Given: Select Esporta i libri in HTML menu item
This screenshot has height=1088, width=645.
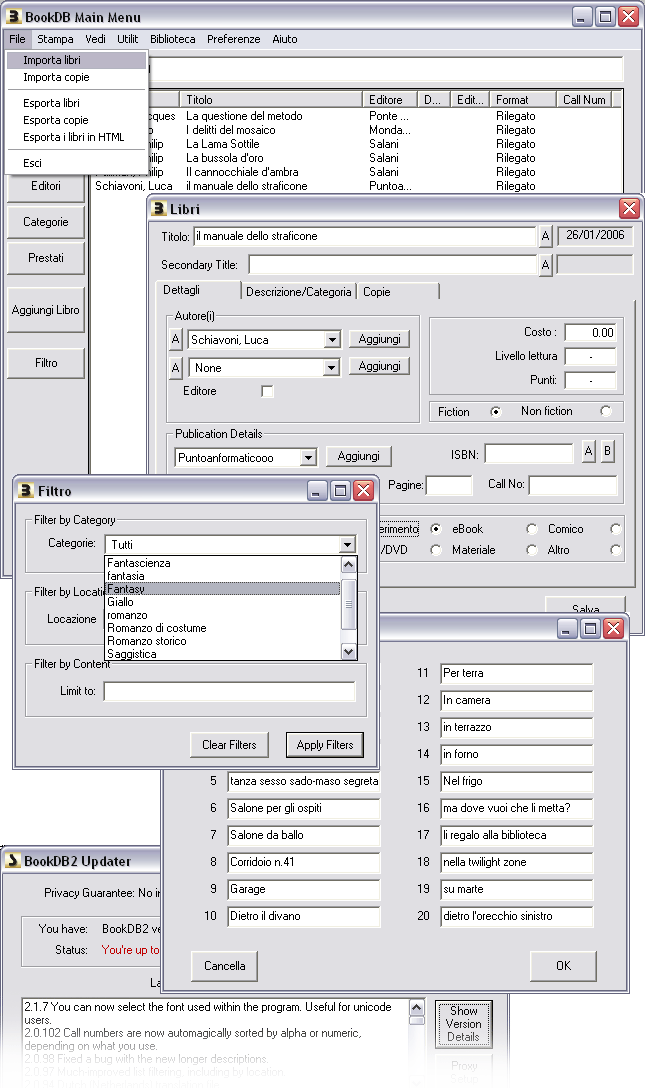Looking at the screenshot, I should click(x=74, y=137).
